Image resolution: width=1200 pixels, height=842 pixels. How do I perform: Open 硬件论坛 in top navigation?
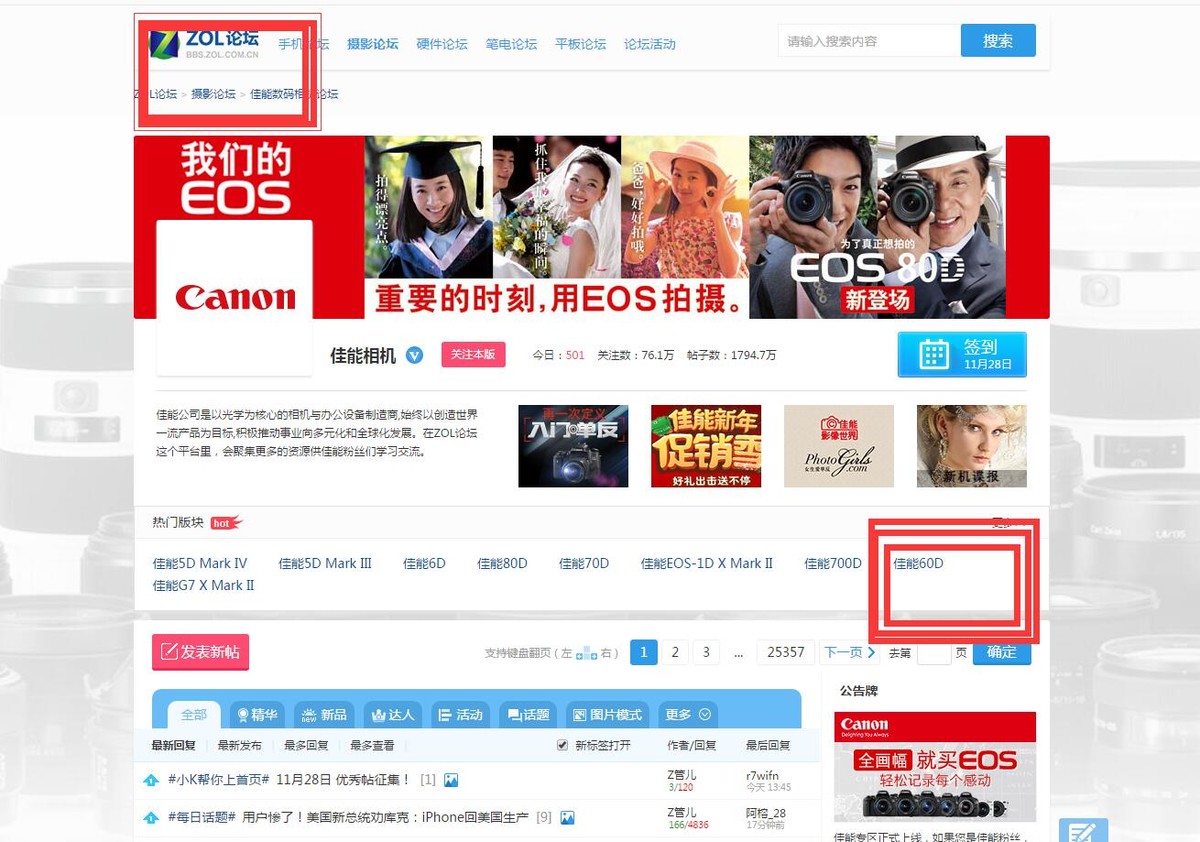pos(442,44)
